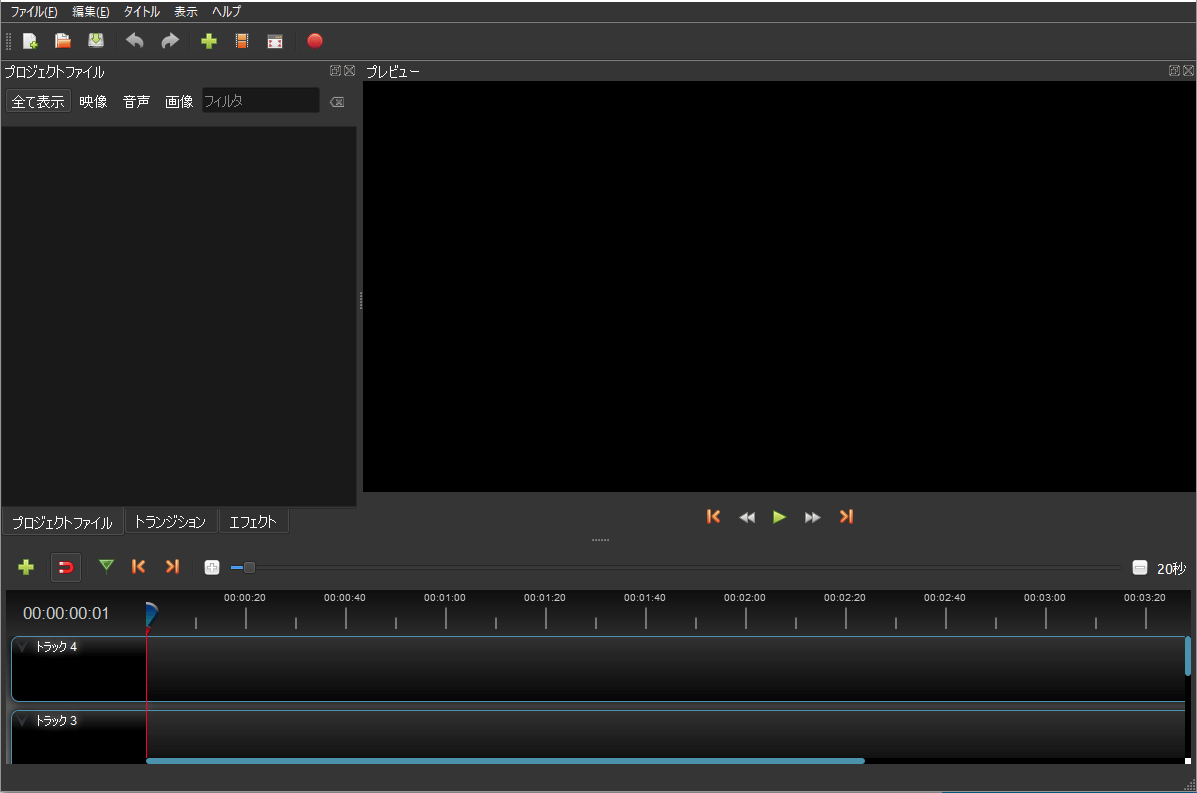Add a new track to the timeline
This screenshot has width=1197, height=793.
tap(25, 567)
